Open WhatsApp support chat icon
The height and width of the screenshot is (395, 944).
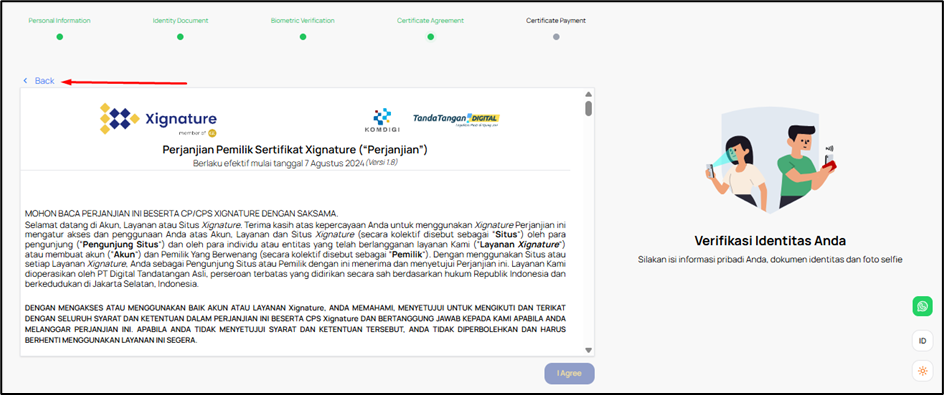pyautogui.click(x=922, y=306)
